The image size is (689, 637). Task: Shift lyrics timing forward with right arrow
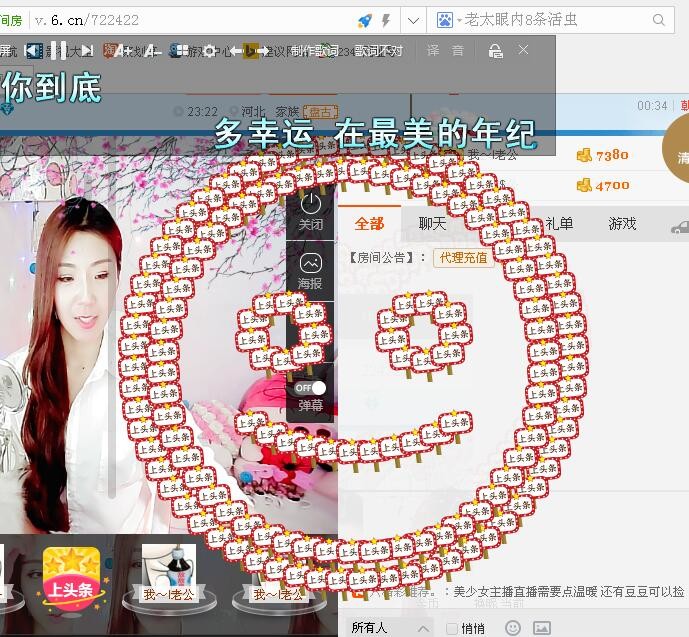click(262, 51)
